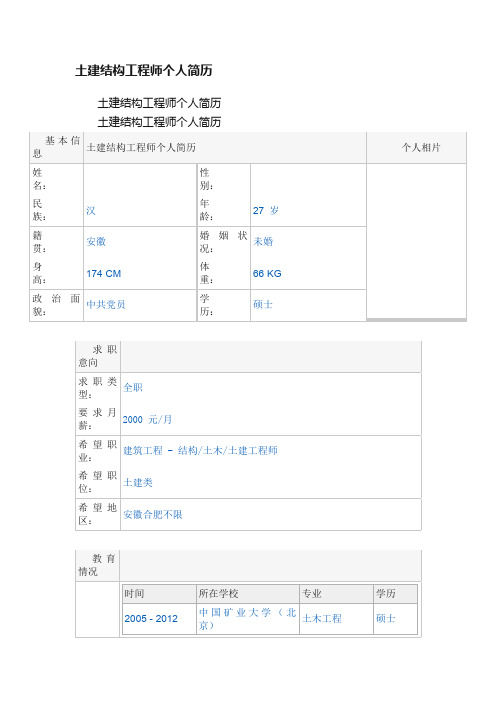Click the 希望职业 label
The image size is (496, 702).
(x=98, y=451)
